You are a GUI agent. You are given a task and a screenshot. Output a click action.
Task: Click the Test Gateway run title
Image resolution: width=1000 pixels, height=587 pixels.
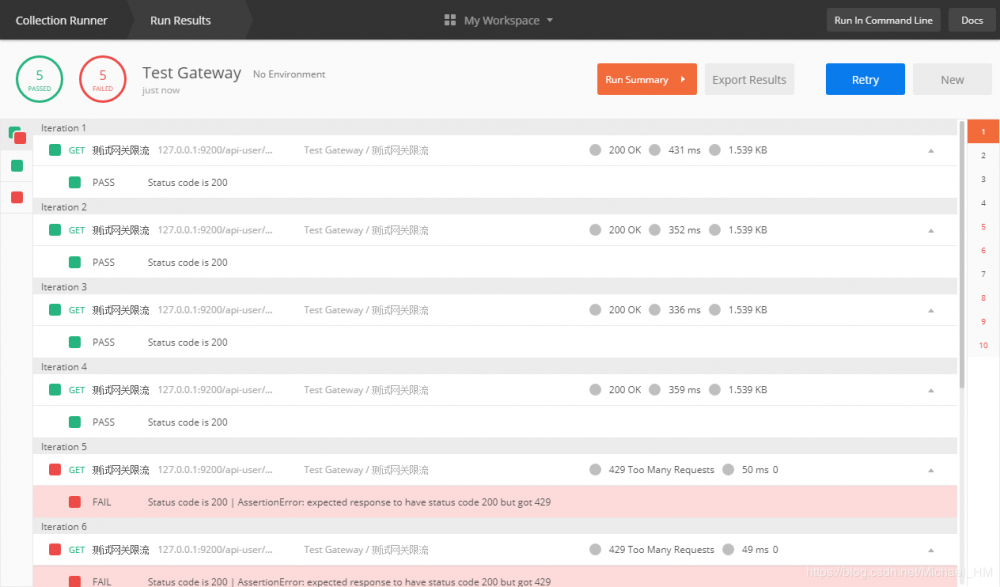(x=191, y=73)
